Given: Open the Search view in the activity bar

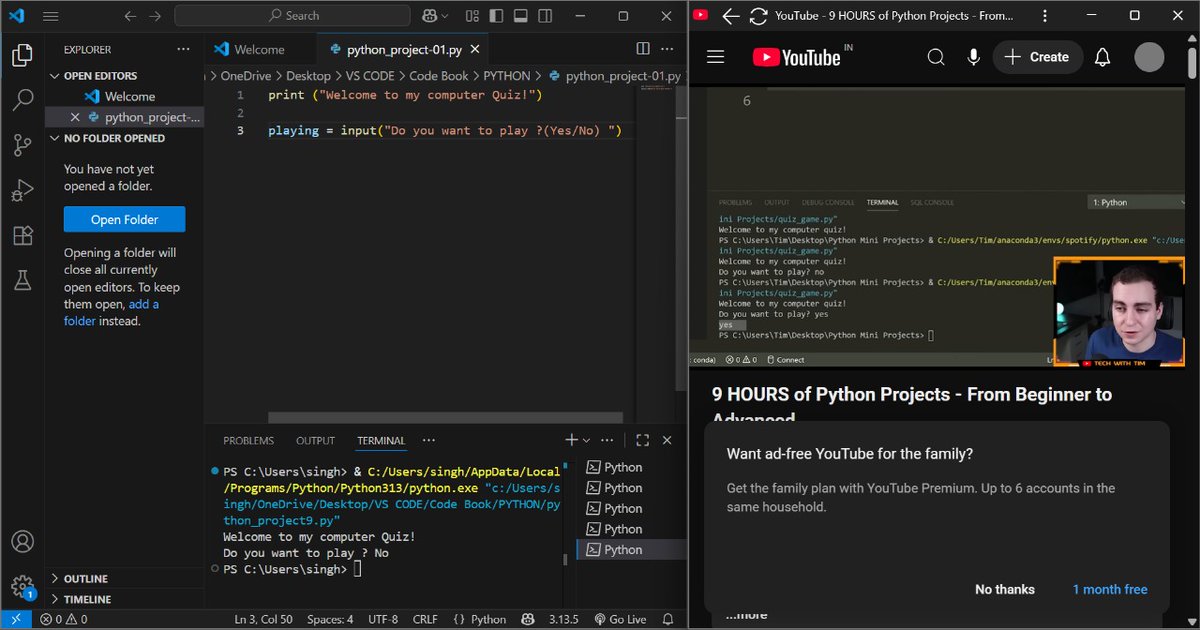Looking at the screenshot, I should tap(22, 99).
